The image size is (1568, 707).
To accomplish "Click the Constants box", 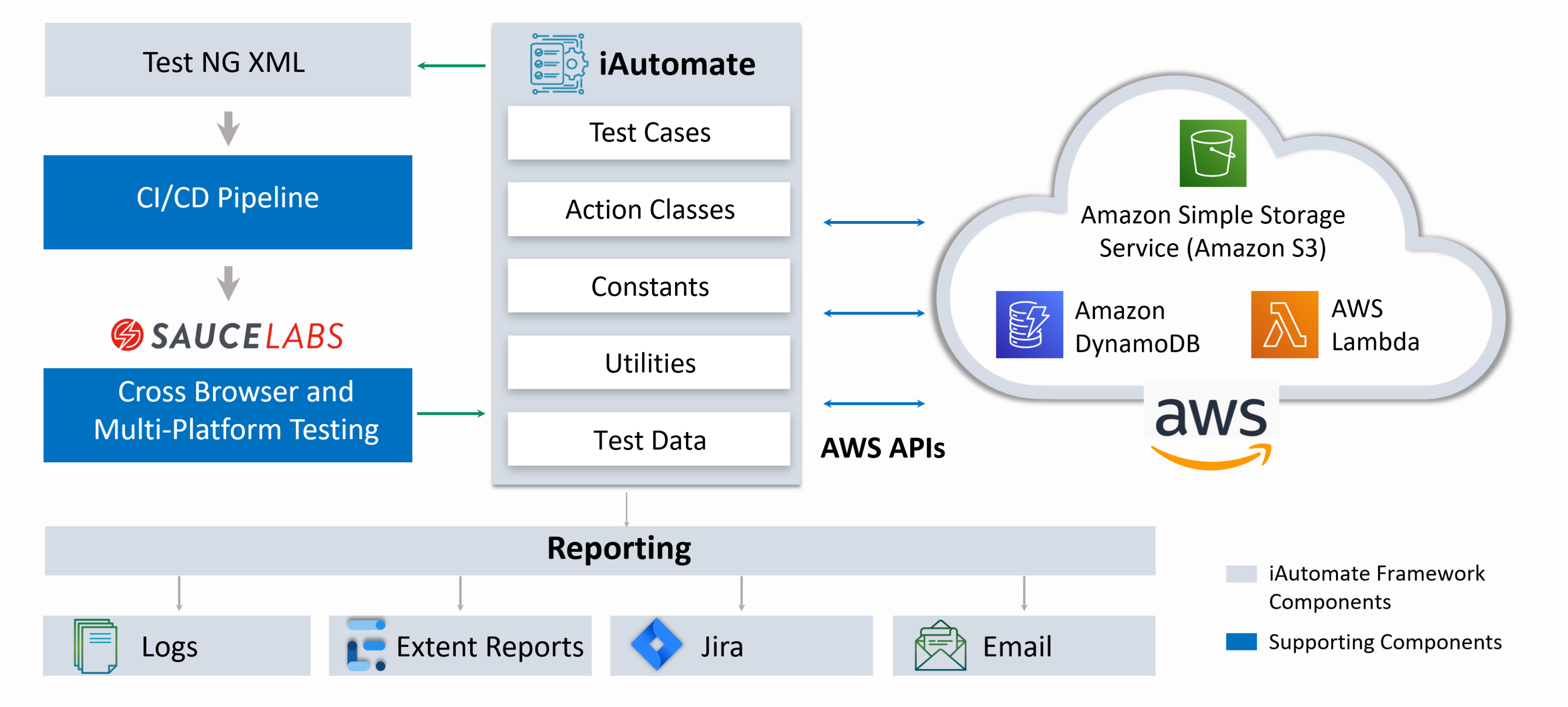I will (x=649, y=286).
